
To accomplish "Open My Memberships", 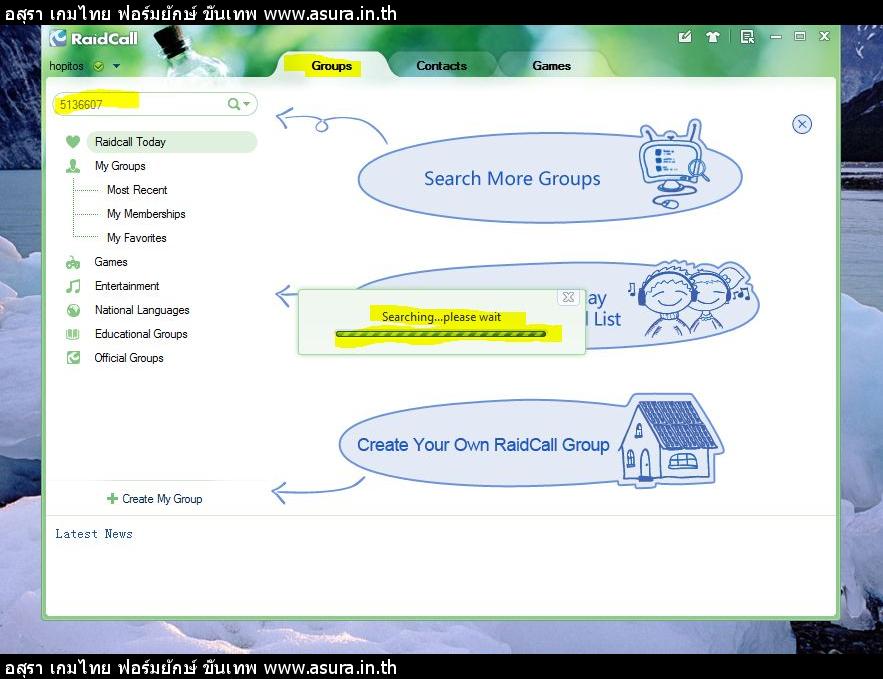I will [x=146, y=214].
